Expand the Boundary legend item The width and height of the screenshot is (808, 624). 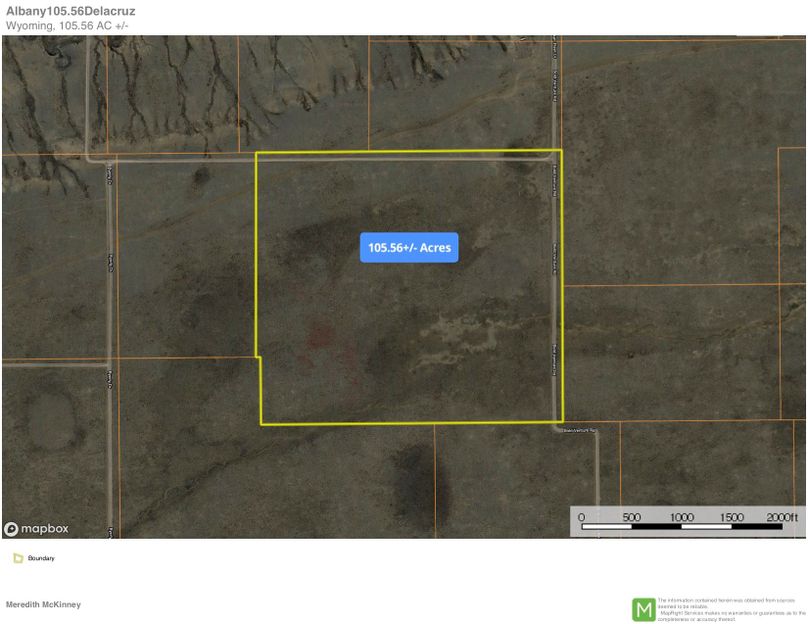coord(41,558)
